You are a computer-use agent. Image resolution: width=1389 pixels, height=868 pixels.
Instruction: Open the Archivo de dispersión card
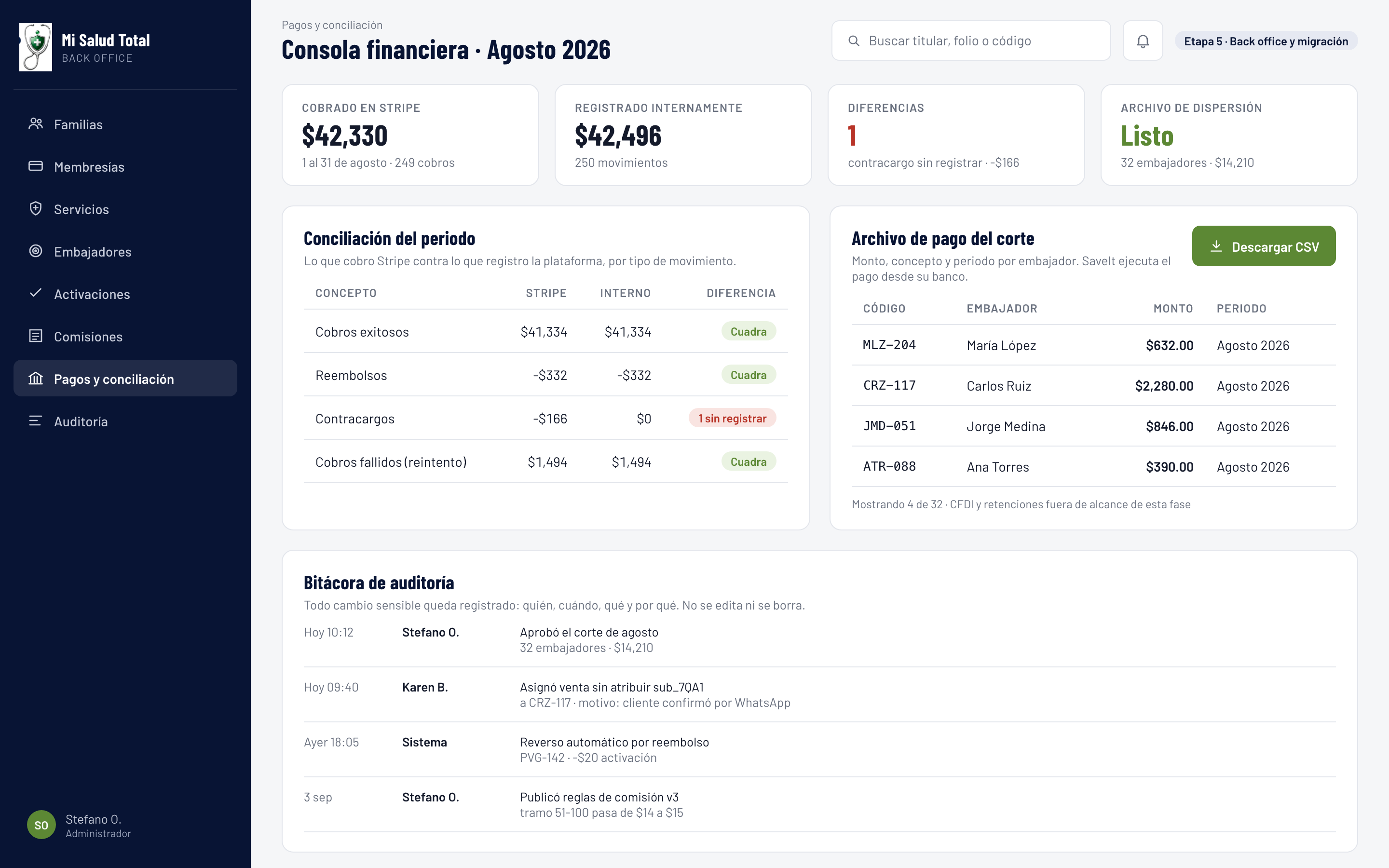click(1229, 135)
